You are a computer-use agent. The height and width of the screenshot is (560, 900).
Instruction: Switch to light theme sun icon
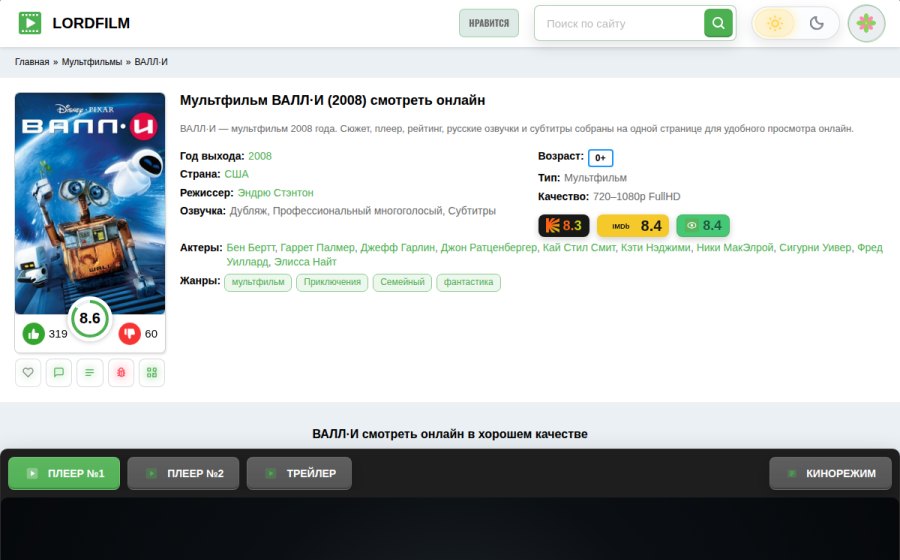click(x=775, y=24)
